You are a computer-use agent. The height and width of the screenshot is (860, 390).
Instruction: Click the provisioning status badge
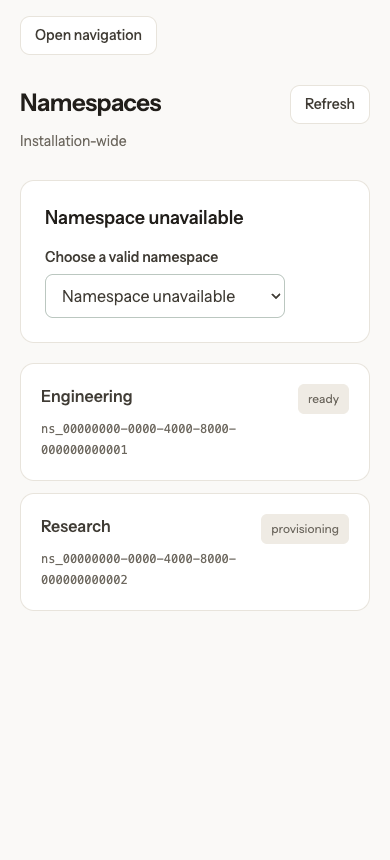(x=304, y=529)
